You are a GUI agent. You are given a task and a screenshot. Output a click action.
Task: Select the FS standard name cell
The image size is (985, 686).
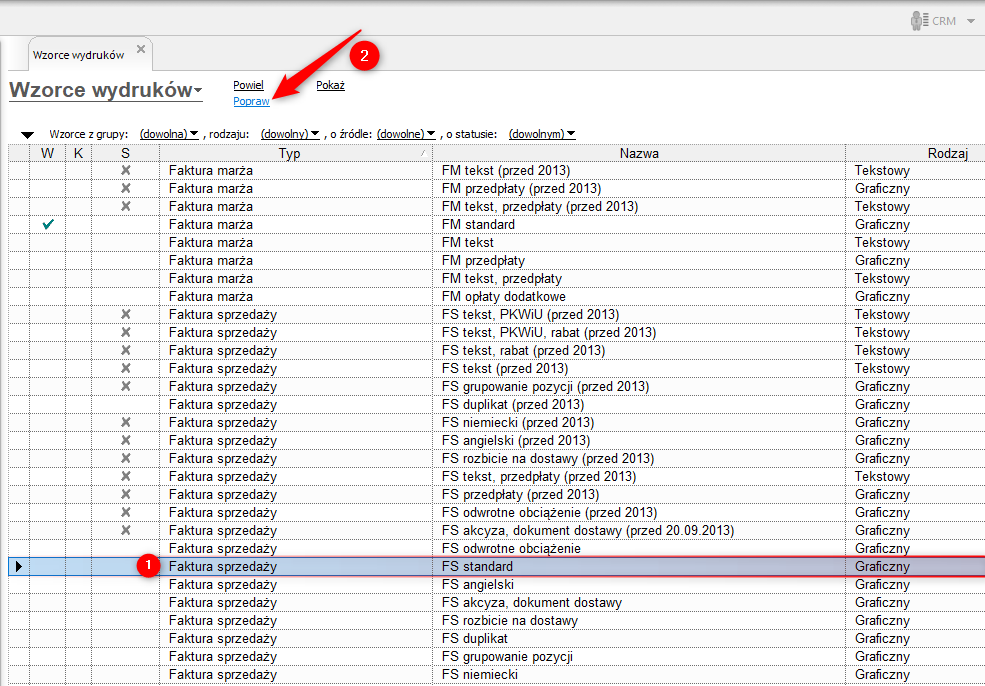[639, 567]
